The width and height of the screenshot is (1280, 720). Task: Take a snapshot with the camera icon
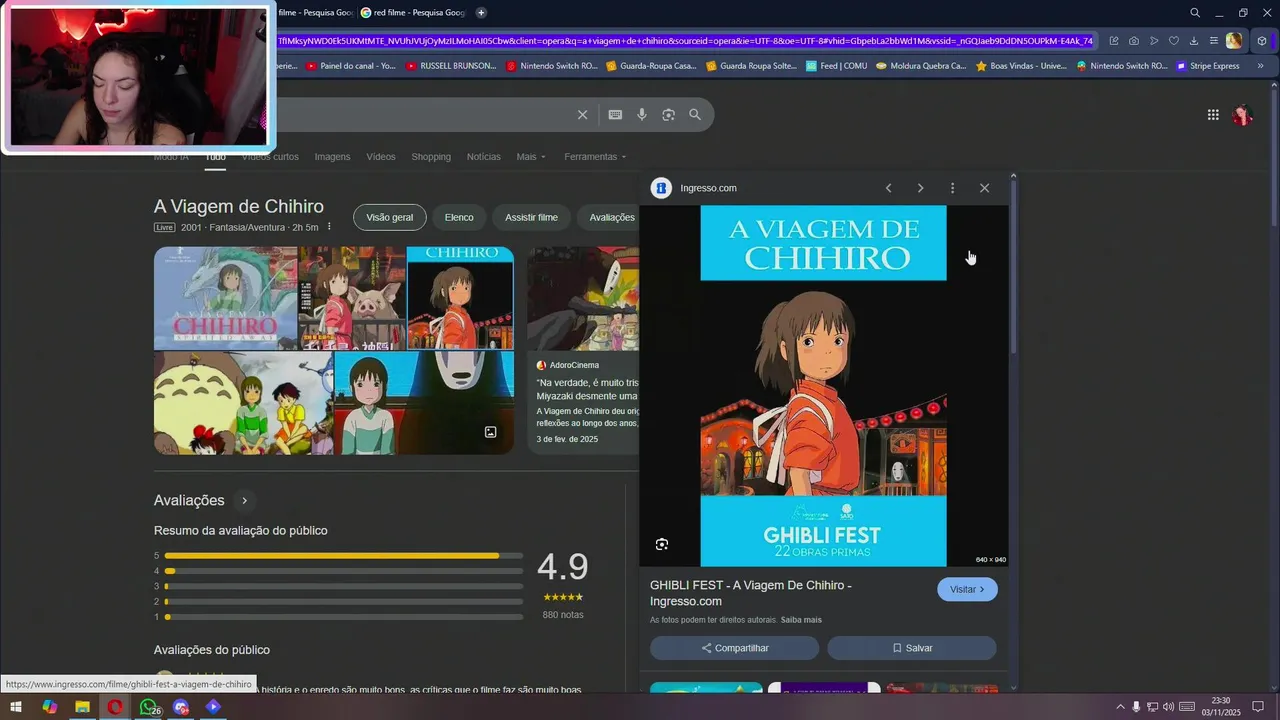(x=1134, y=41)
